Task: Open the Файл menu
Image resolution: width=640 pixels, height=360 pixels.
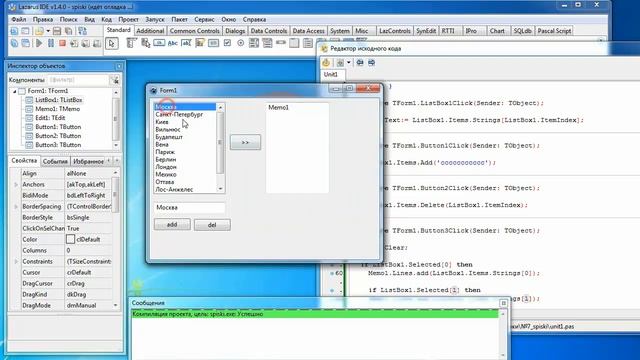Action: [19, 19]
